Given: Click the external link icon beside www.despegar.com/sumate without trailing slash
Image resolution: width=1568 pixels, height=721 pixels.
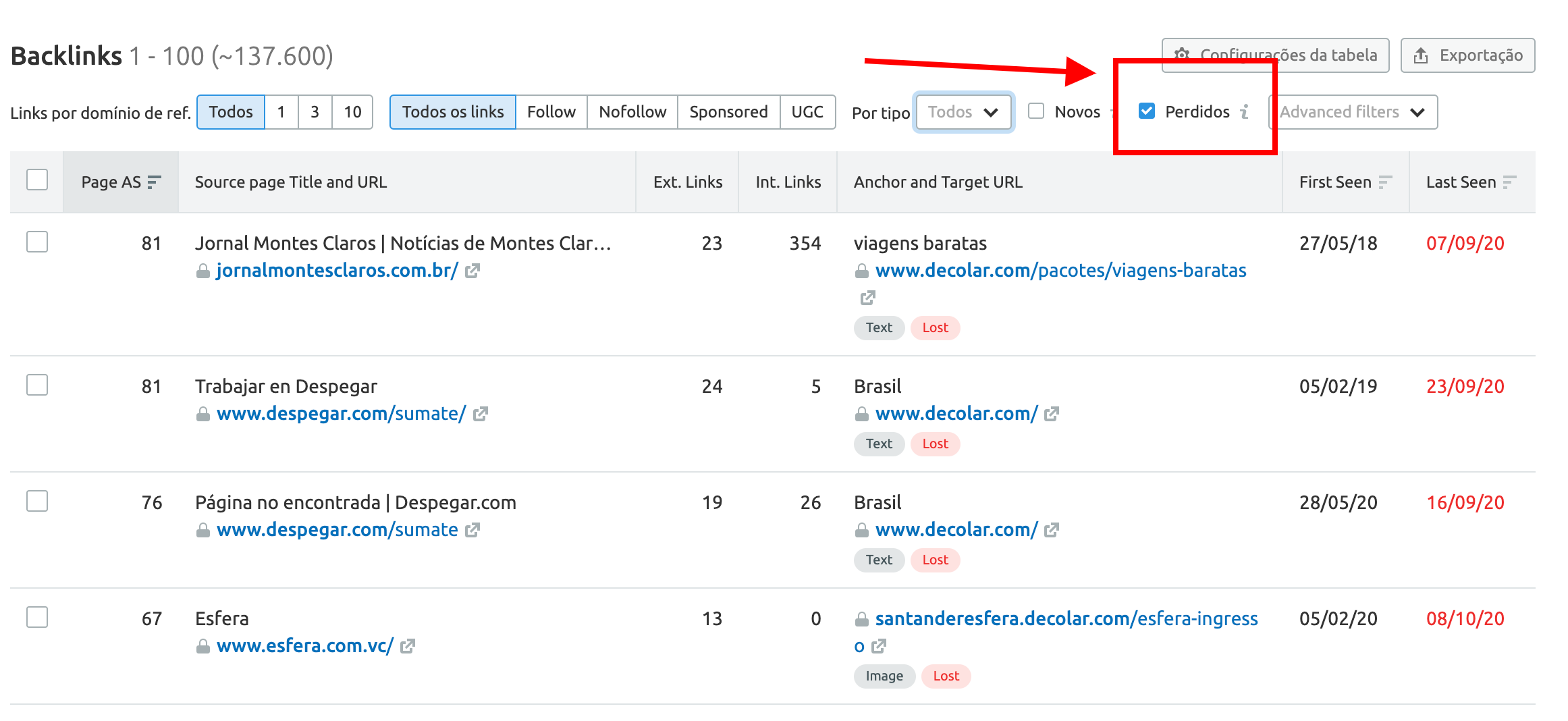Looking at the screenshot, I should pyautogui.click(x=472, y=530).
